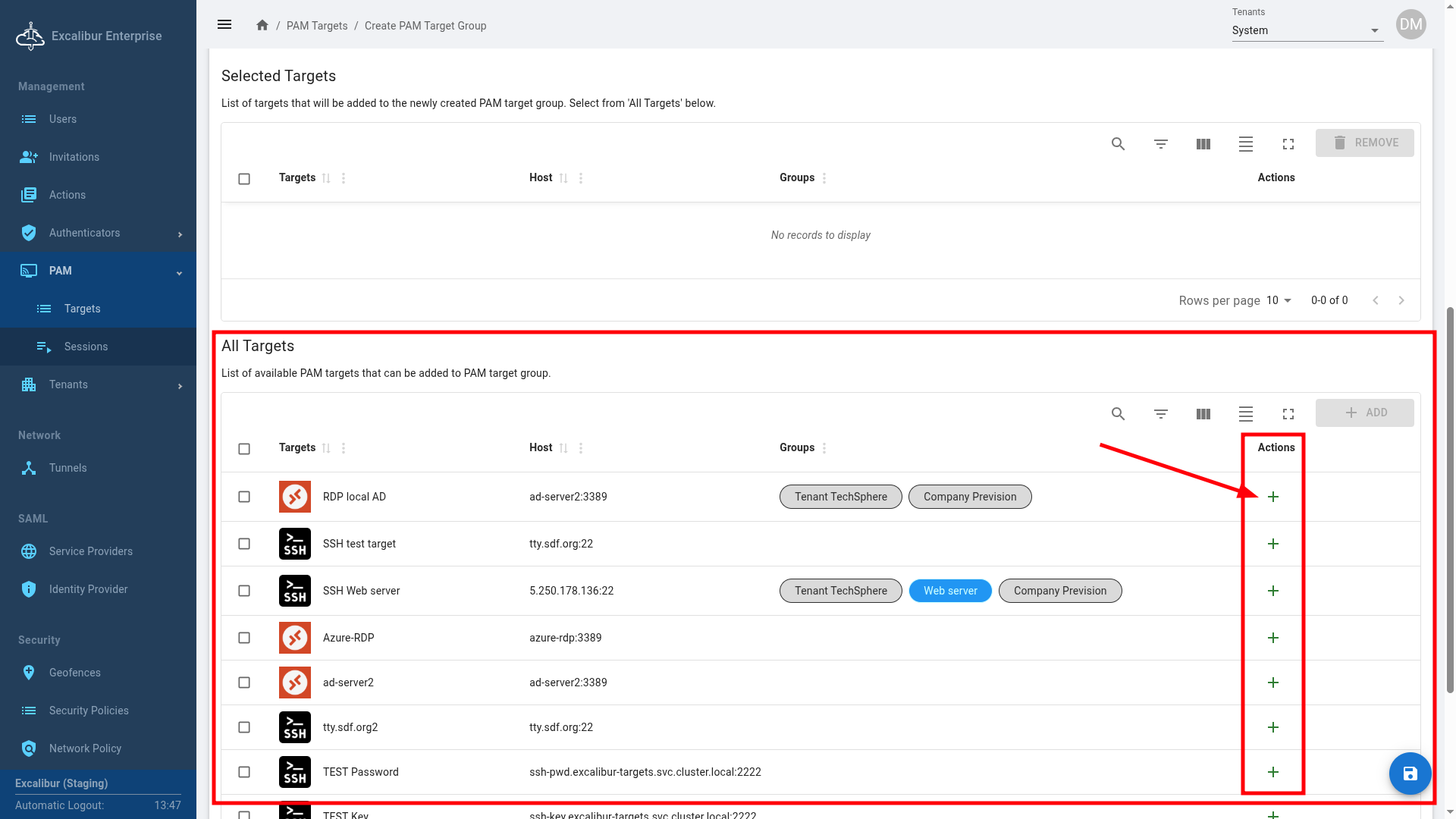Tick select-all checkbox in All Targets header
The width and height of the screenshot is (1456, 819).
pyautogui.click(x=244, y=449)
